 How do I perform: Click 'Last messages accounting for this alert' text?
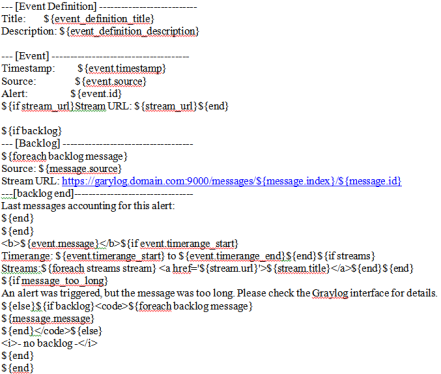pyautogui.click(x=88, y=206)
